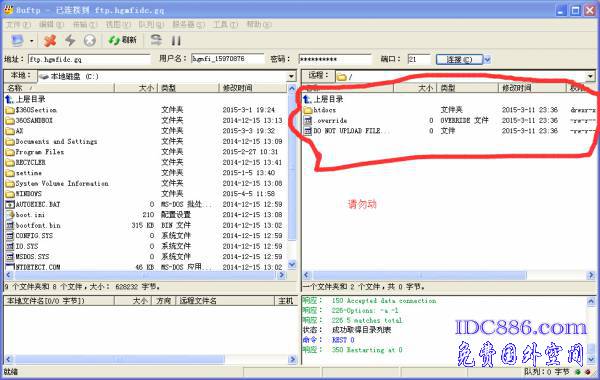
Task: Open dropdown arrow beside connect button
Action: click(487, 59)
